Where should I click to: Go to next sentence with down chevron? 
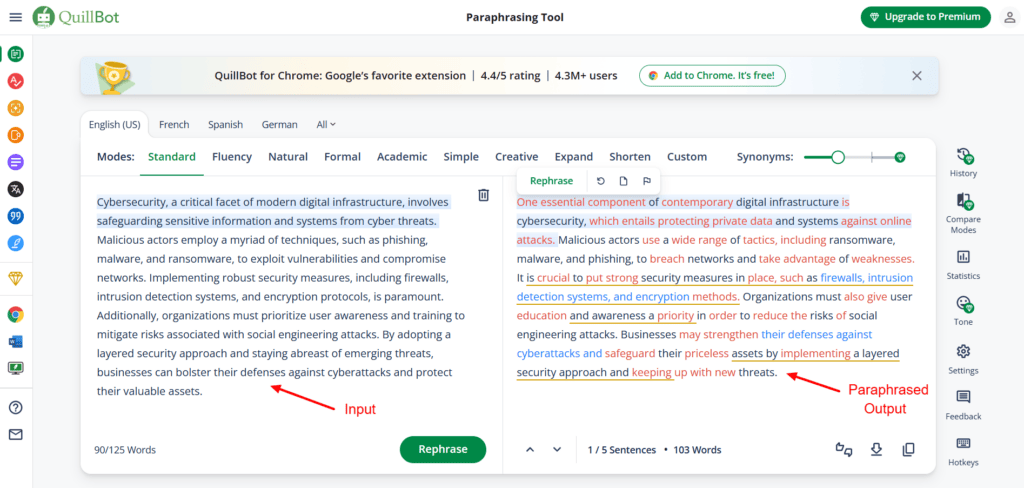557,449
